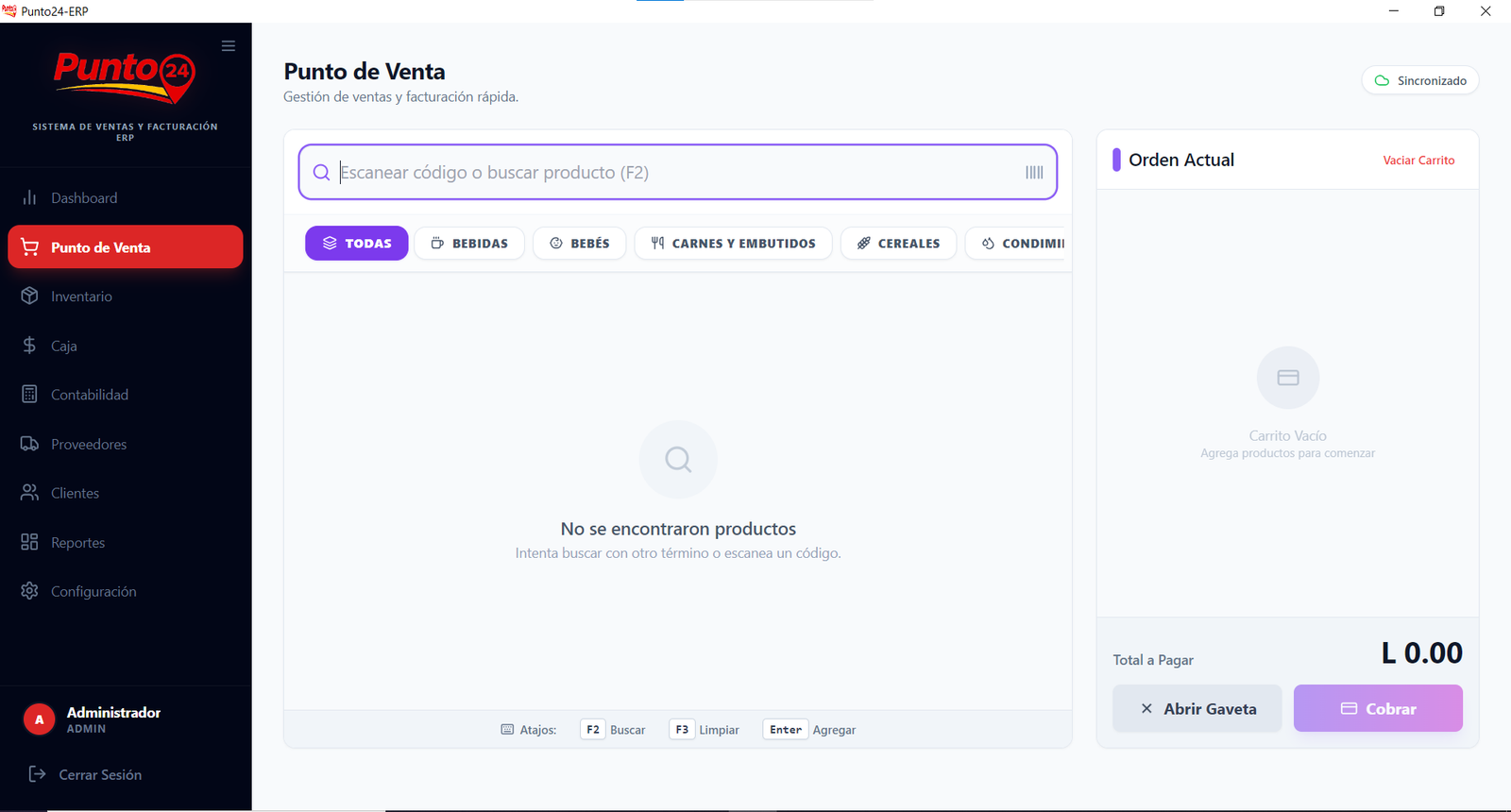Open Dashboard from sidebar

126,197
